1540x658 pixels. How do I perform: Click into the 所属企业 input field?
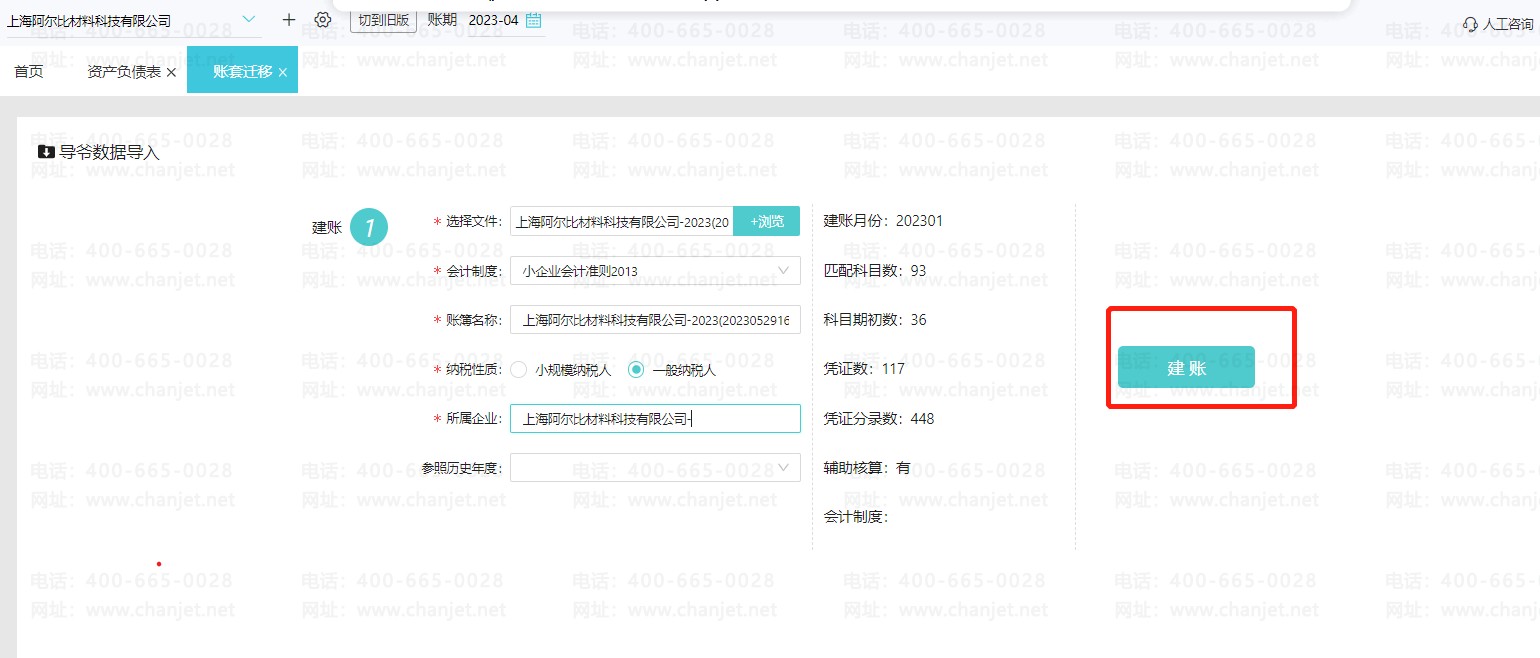[655, 419]
